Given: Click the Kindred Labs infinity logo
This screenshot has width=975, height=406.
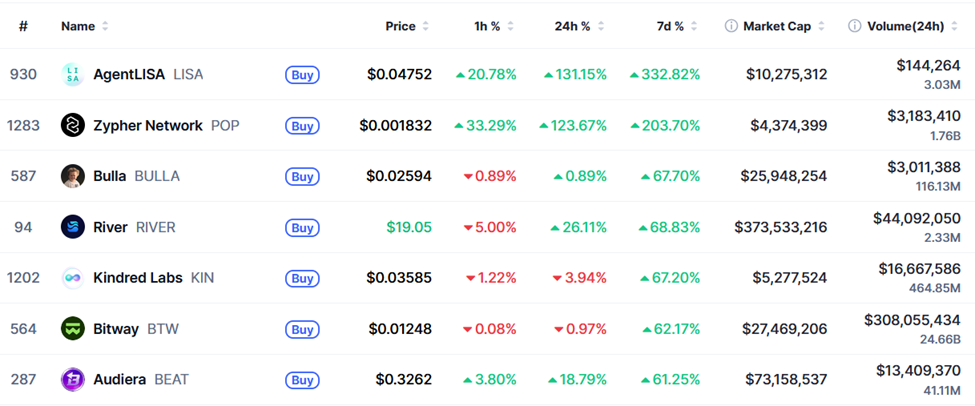Looking at the screenshot, I should point(72,278).
